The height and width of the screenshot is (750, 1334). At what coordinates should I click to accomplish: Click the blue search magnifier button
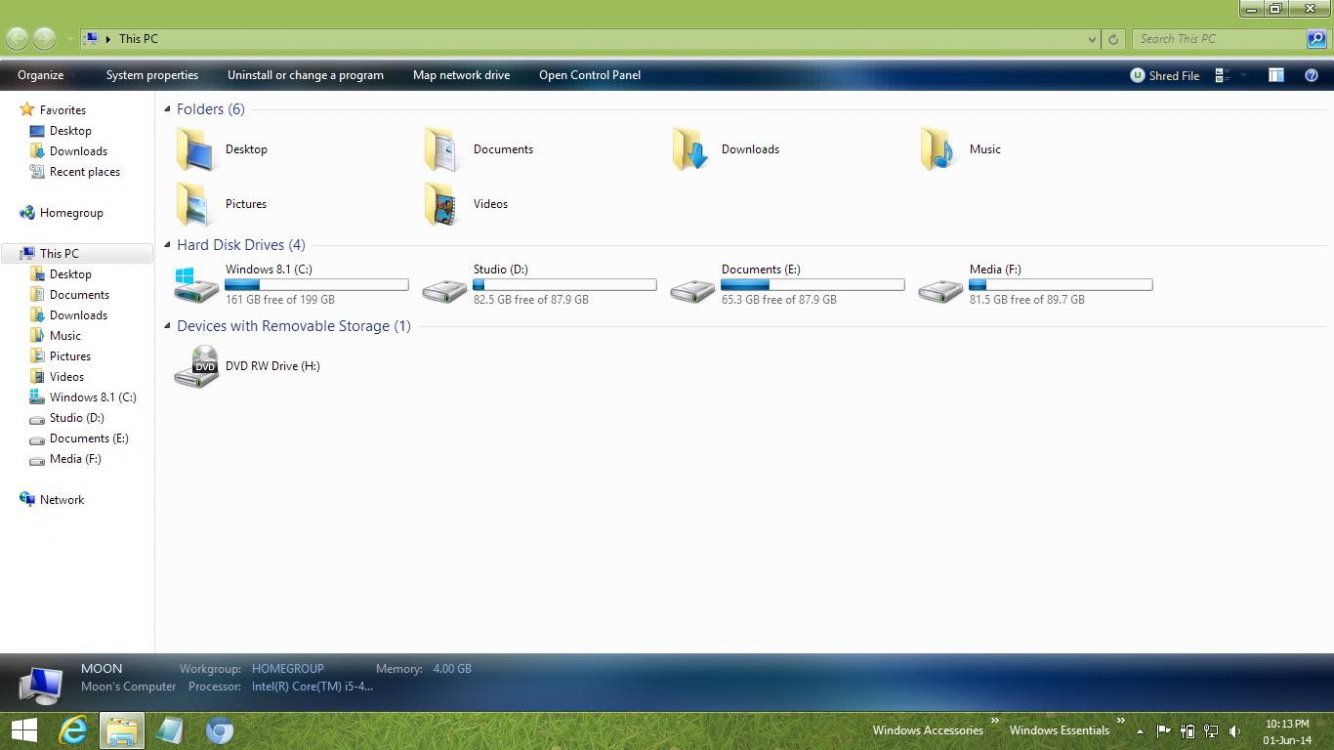pyautogui.click(x=1316, y=39)
